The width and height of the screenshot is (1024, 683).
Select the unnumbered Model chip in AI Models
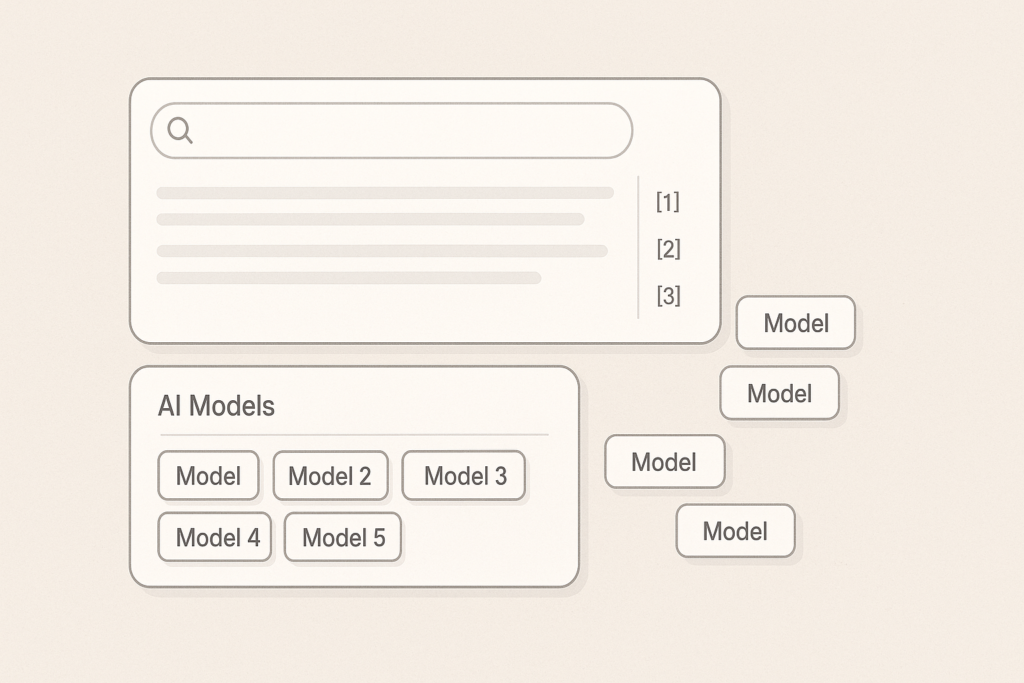(208, 475)
